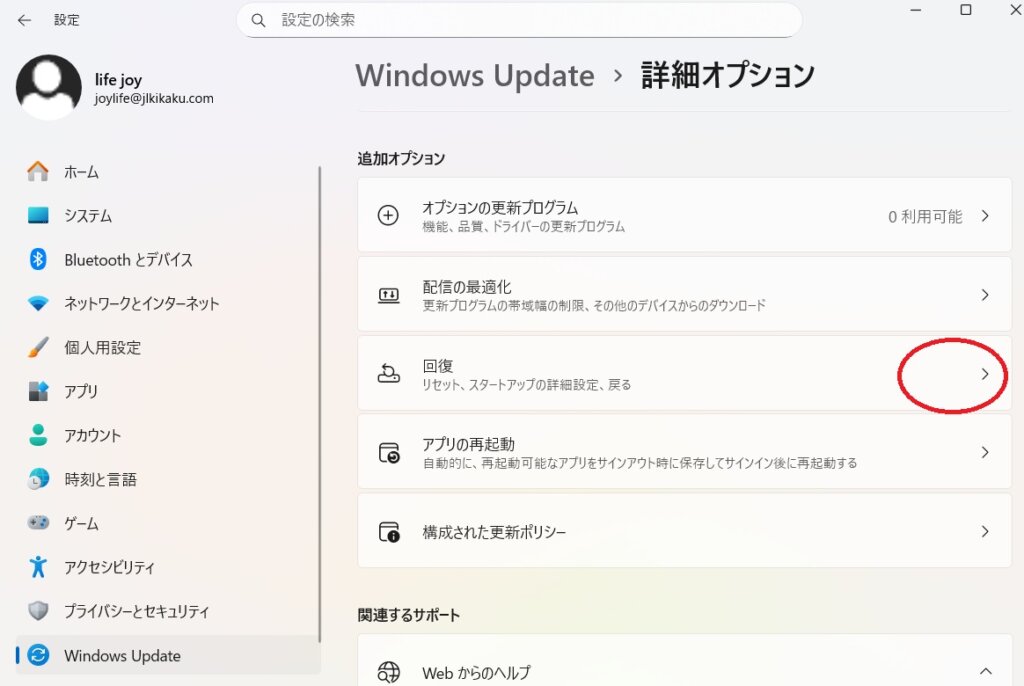Viewport: 1024px width, 686px height.
Task: Click the 回復 recovery icon
Action: click(x=388, y=374)
